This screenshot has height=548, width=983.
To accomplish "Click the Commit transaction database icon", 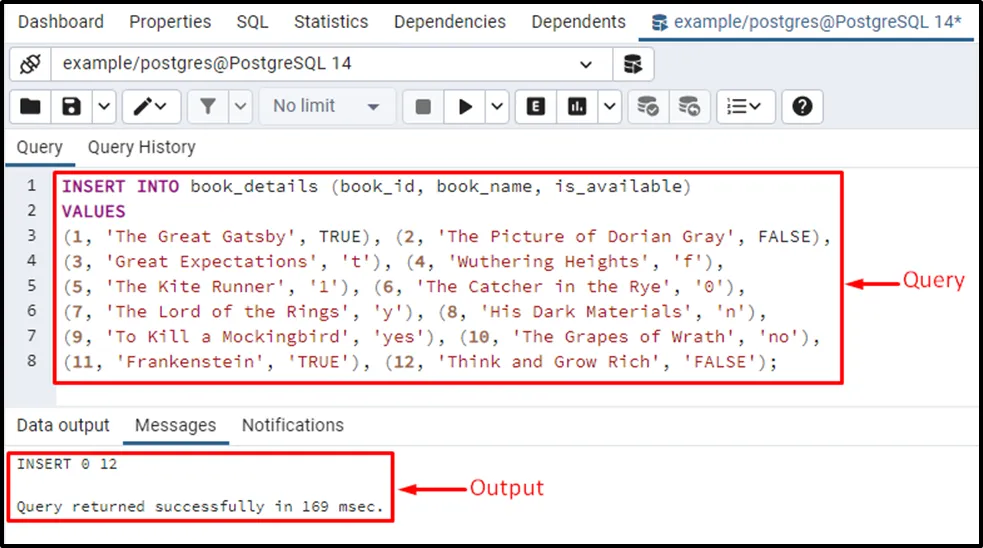I will tap(648, 106).
